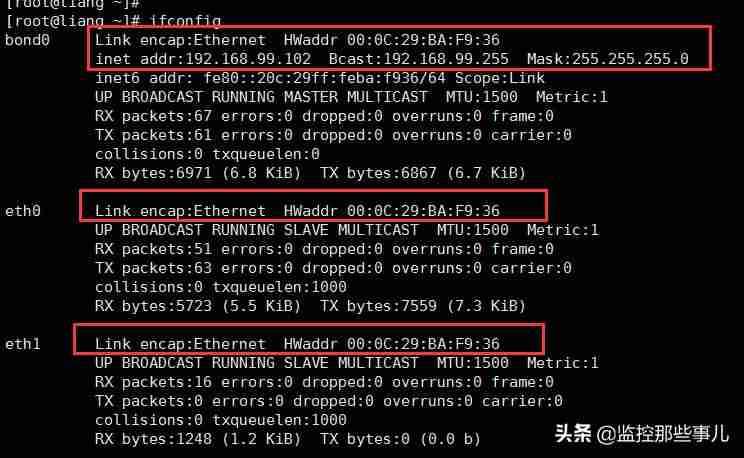Click bond0 RX bytes:6971 text
Image resolution: width=744 pixels, height=458 pixels.
pyautogui.click(x=153, y=173)
